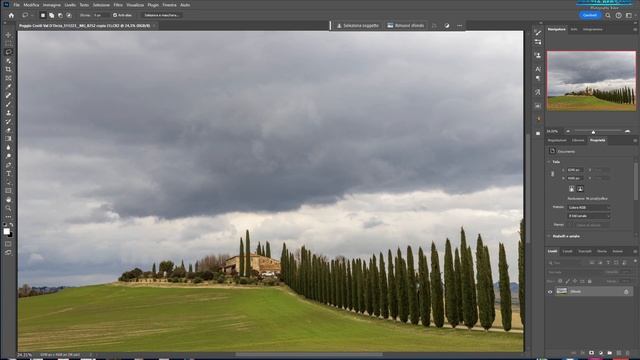The height and width of the screenshot is (360, 640).
Task: Click the Condividi button
Action: pos(589,15)
